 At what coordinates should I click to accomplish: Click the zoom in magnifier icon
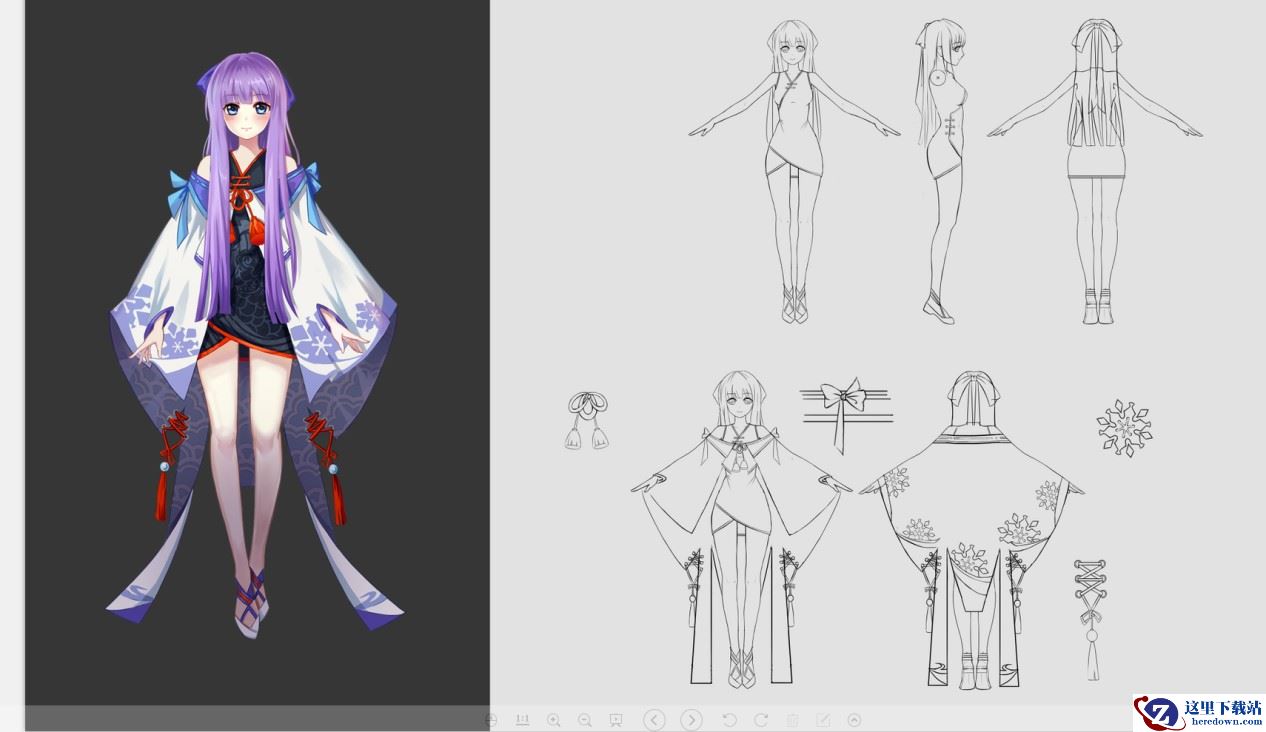(554, 720)
